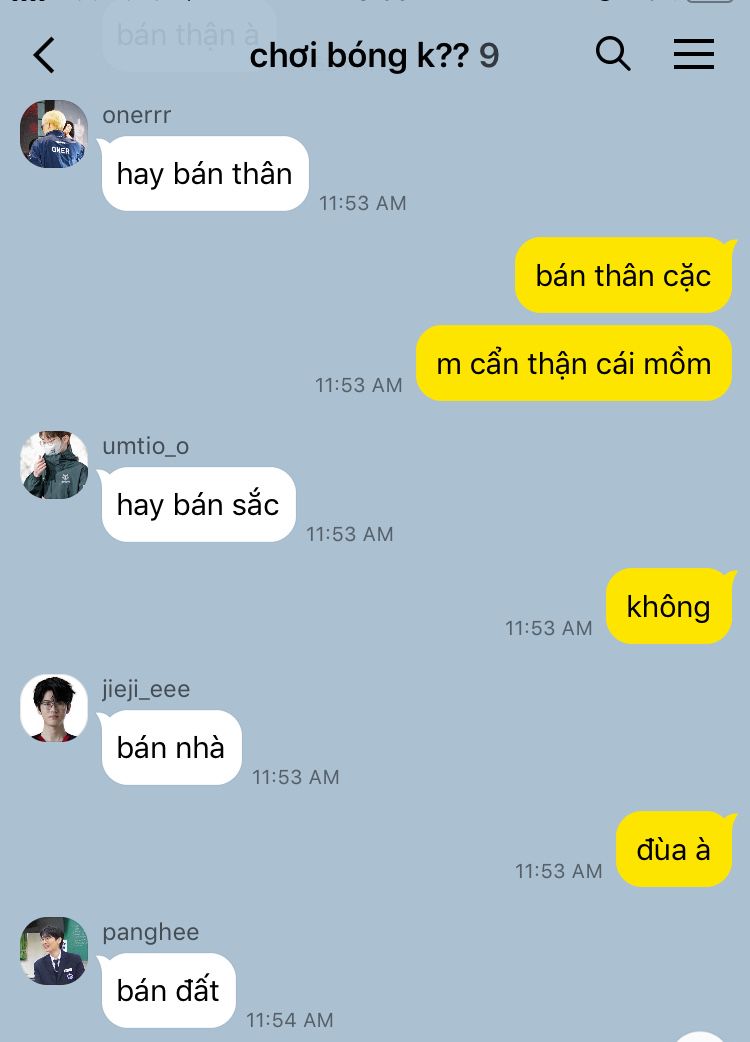Select the 'bán thân cặc' message bubble

click(623, 275)
